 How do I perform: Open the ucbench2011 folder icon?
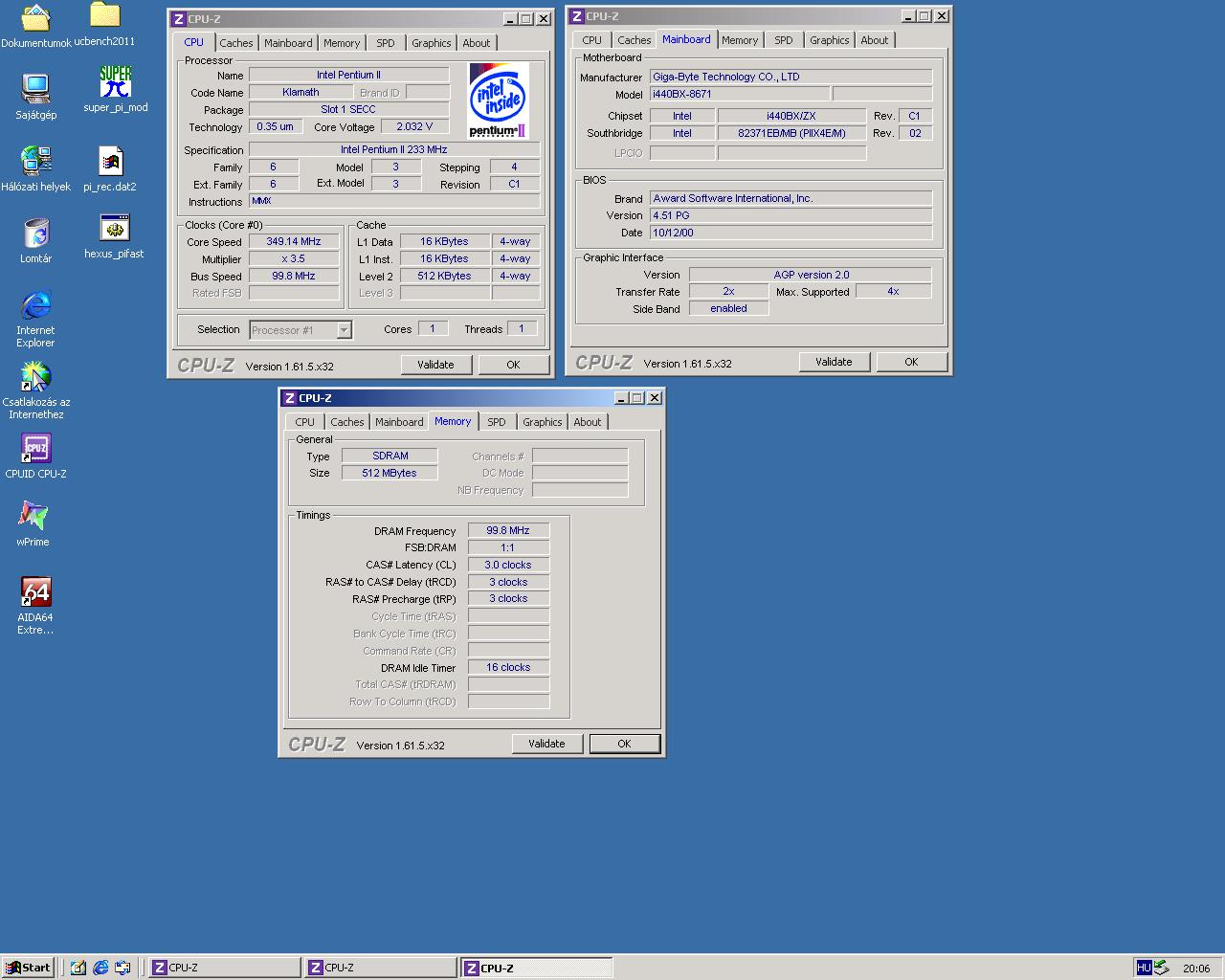point(104,14)
